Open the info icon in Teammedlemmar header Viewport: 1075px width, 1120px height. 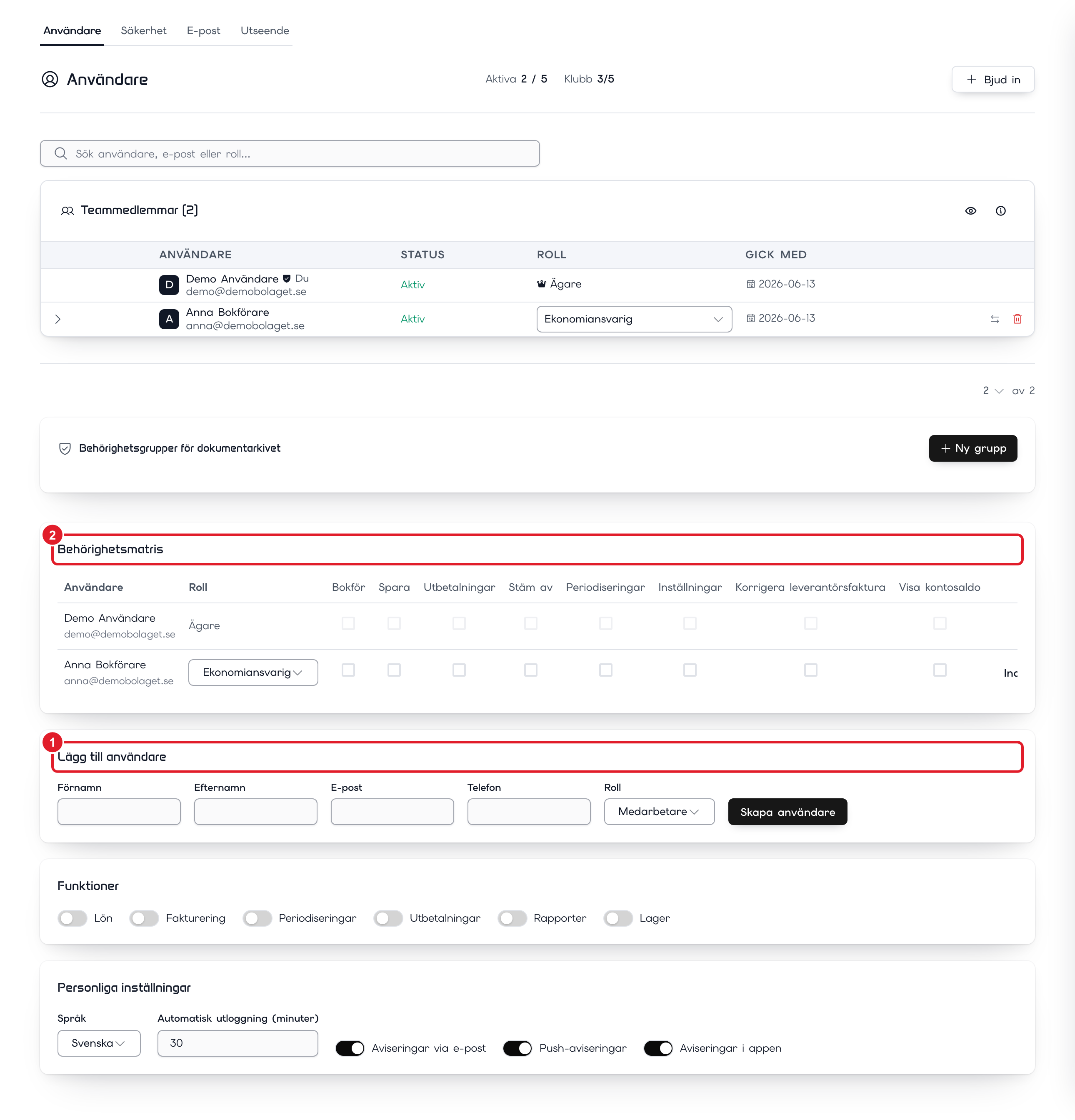(x=1000, y=211)
